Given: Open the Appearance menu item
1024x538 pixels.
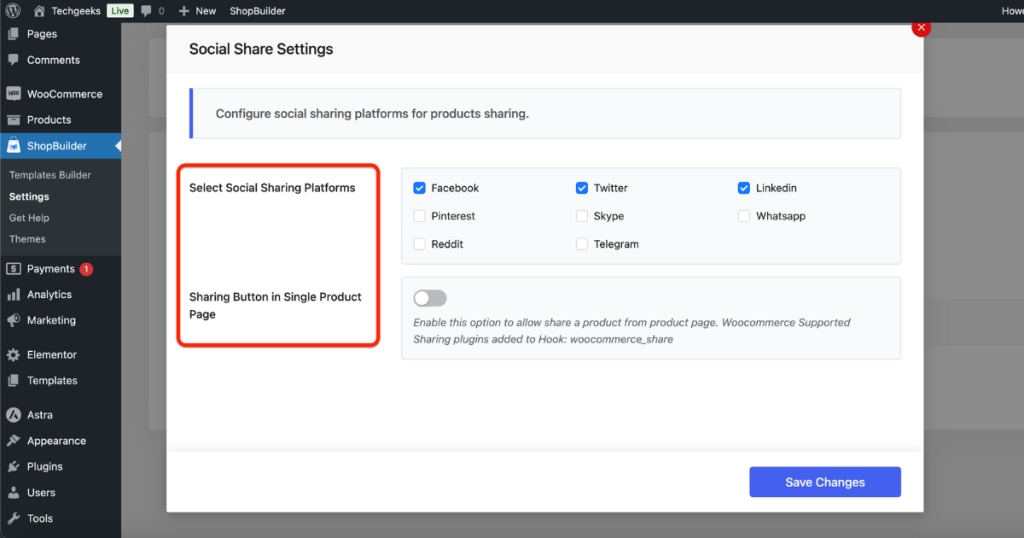Looking at the screenshot, I should coord(60,441).
